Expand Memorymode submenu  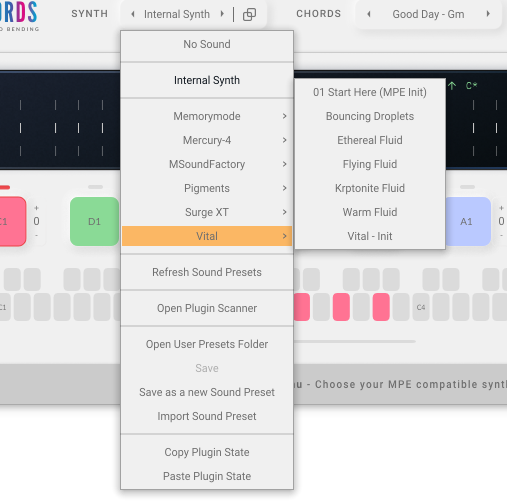(x=207, y=116)
